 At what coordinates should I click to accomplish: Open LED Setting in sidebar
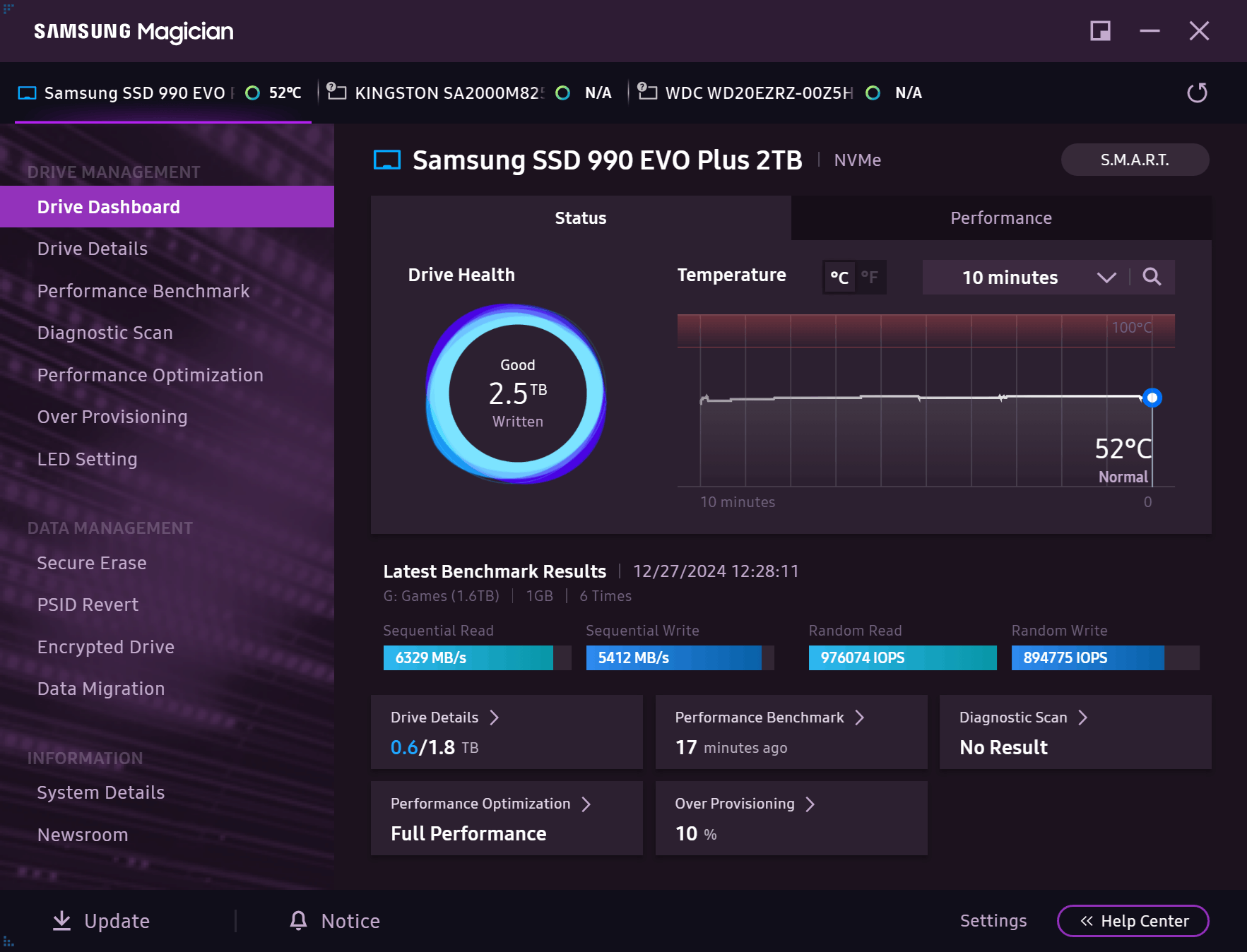pyautogui.click(x=167, y=459)
